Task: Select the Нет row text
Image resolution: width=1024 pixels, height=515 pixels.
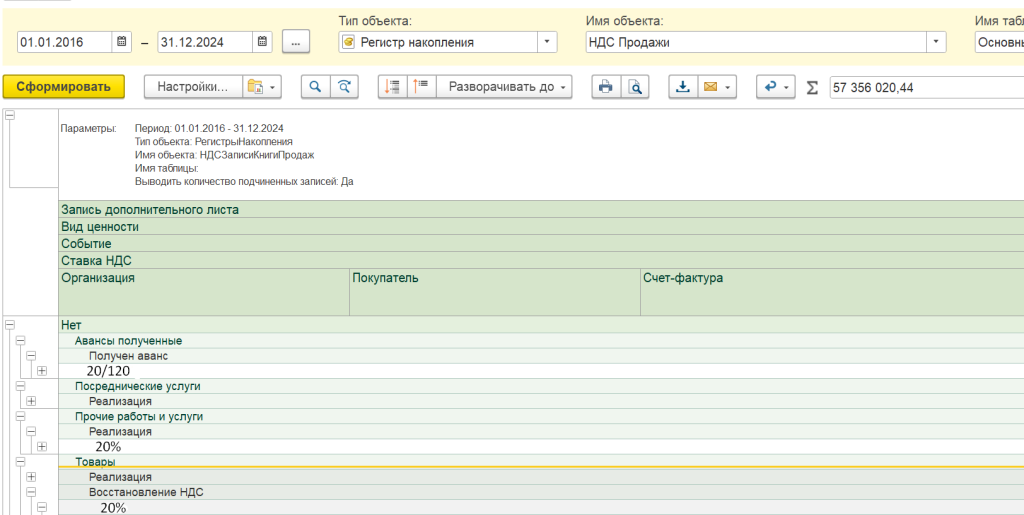Action: (71, 324)
